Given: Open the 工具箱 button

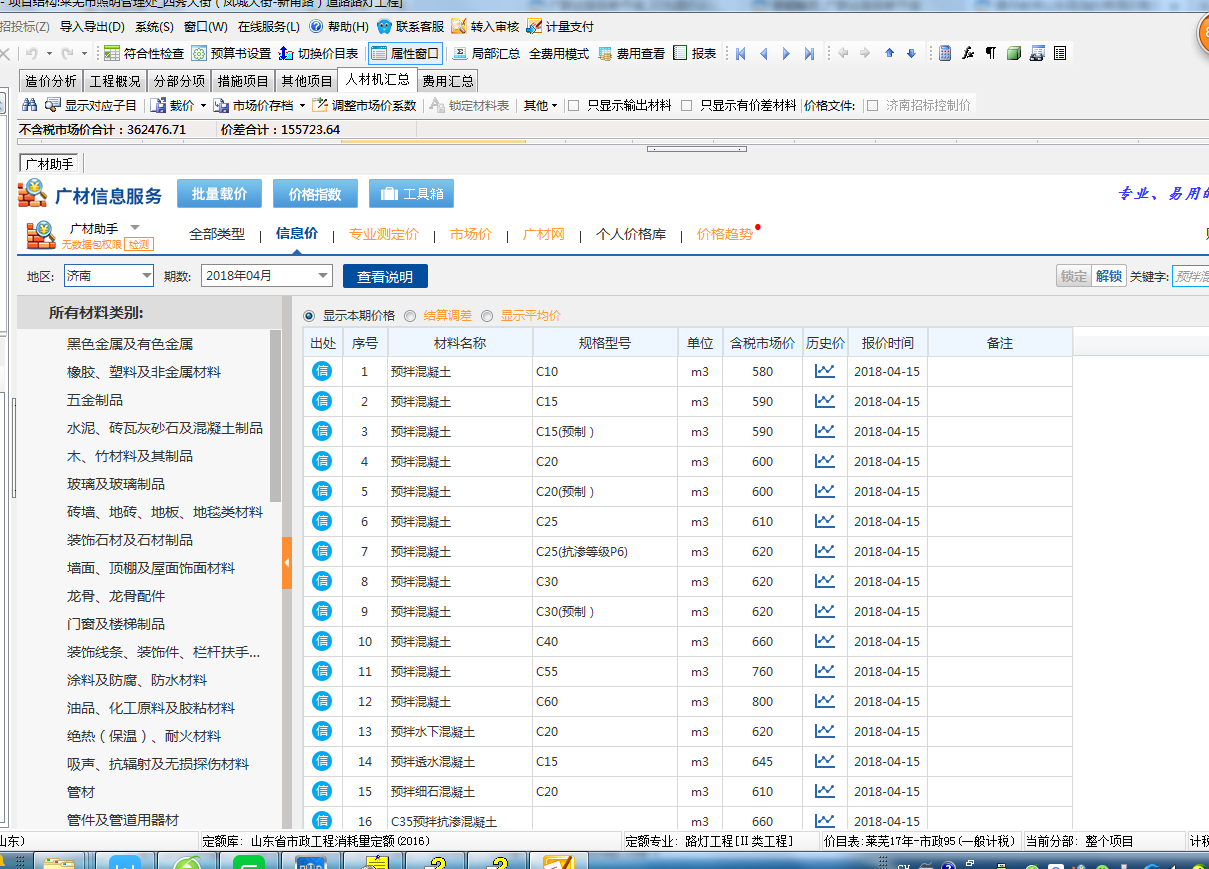Looking at the screenshot, I should coord(411,194).
